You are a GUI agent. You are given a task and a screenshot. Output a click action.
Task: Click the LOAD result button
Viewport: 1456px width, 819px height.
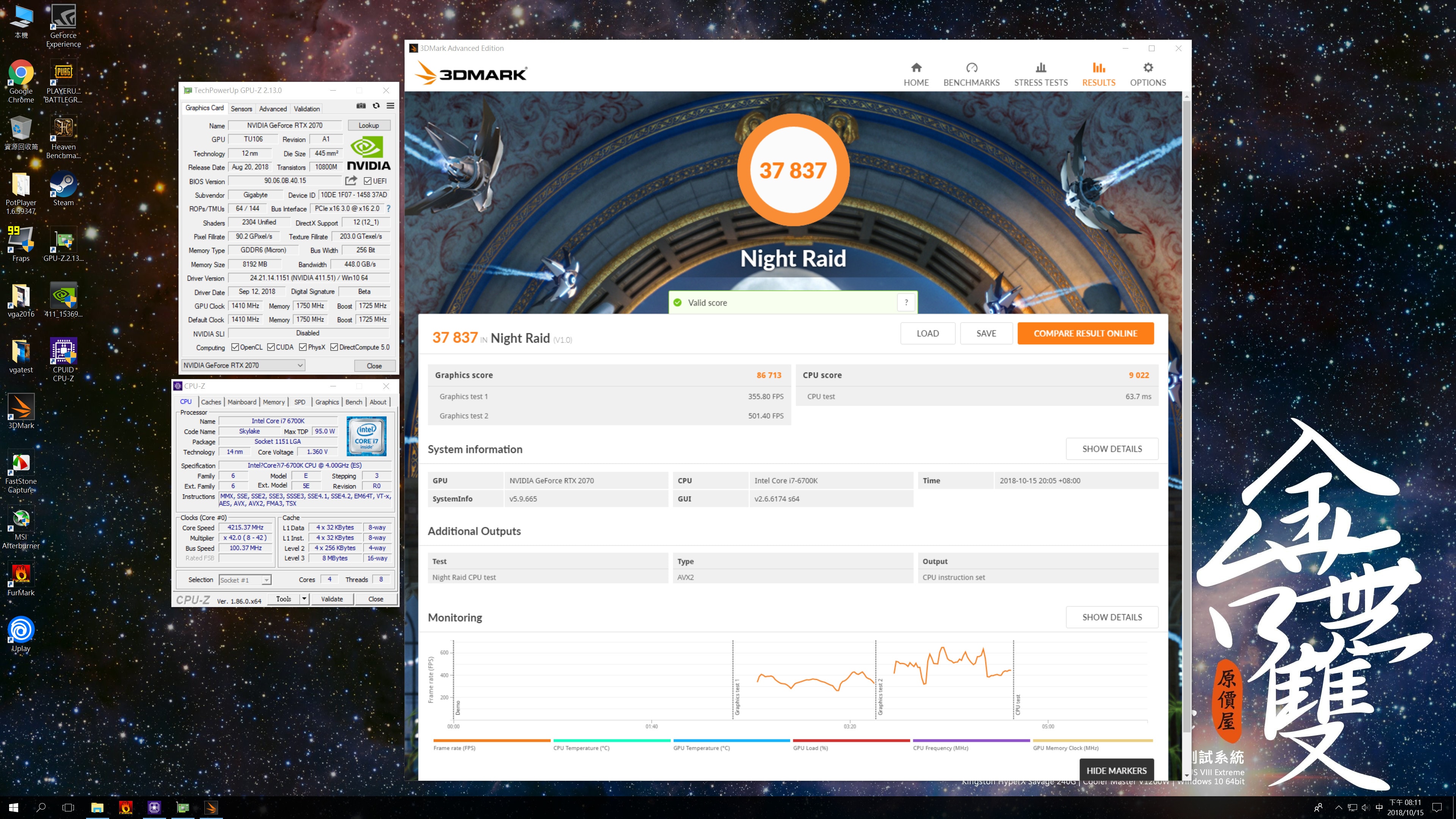pyautogui.click(x=927, y=334)
